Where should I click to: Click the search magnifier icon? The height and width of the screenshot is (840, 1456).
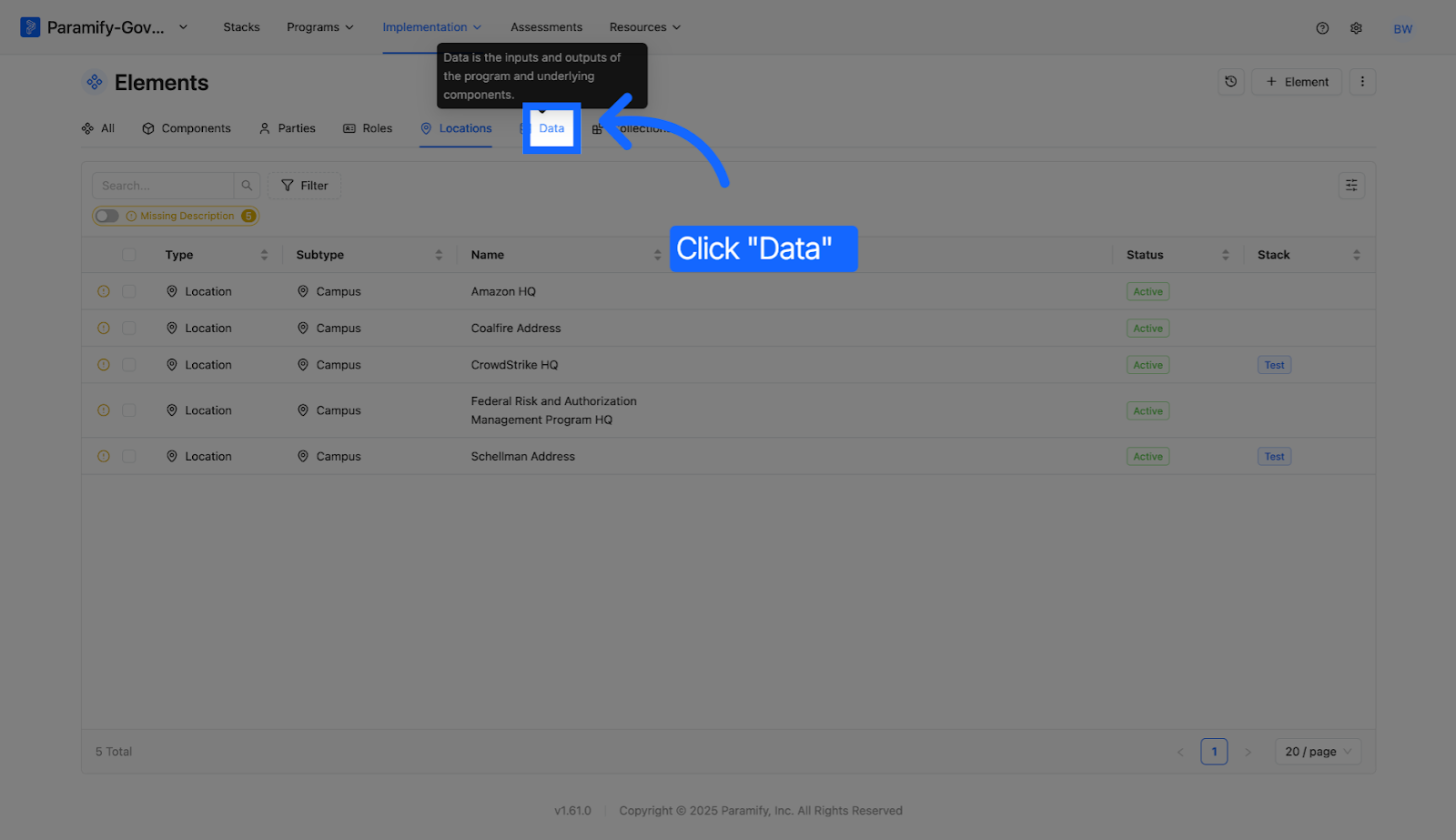point(247,186)
